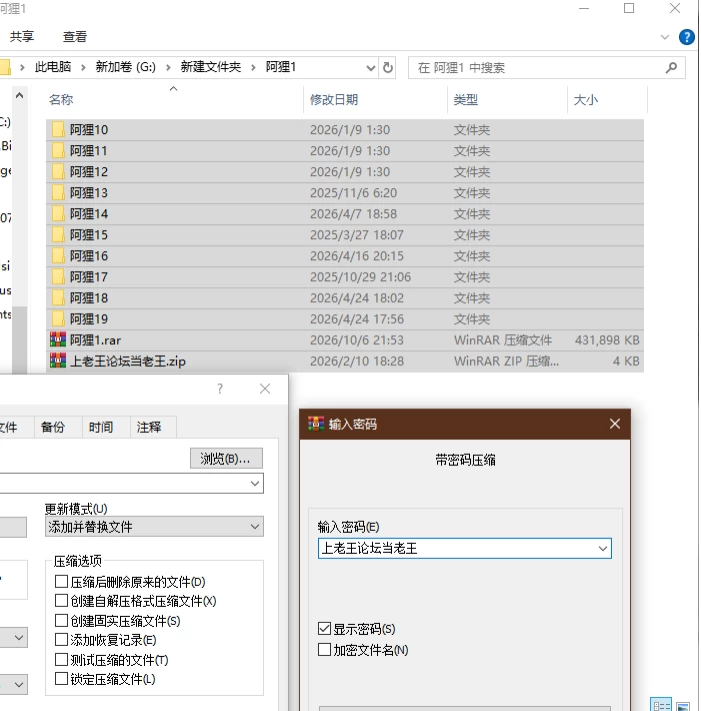
Task: Click the 阿狸16 folder icon
Action: click(x=58, y=256)
